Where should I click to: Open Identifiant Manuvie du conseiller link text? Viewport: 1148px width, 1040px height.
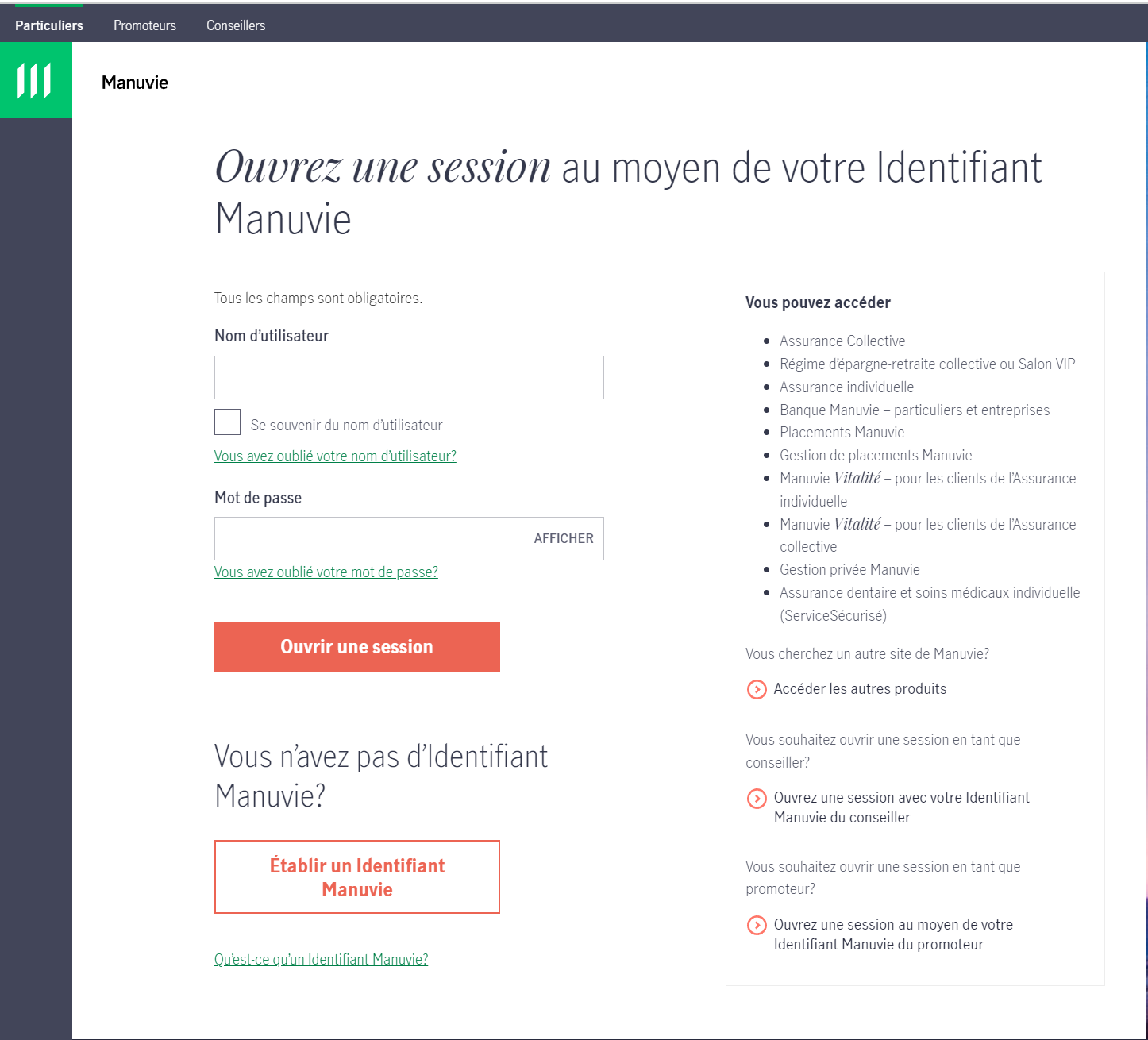tap(901, 807)
